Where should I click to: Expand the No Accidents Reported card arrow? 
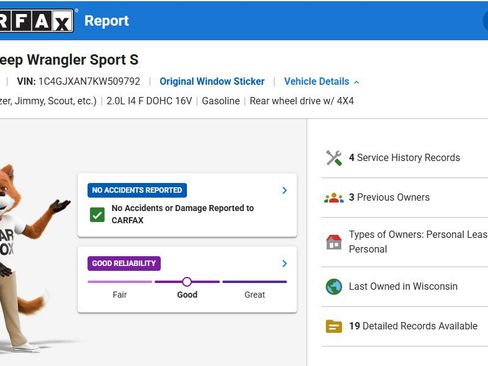(284, 190)
